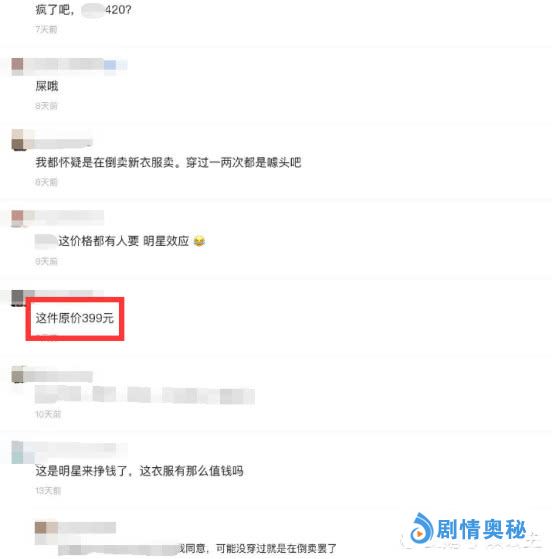Click the blurred comment posted 10天前
The width and height of the screenshot is (554, 559).
click(x=145, y=395)
